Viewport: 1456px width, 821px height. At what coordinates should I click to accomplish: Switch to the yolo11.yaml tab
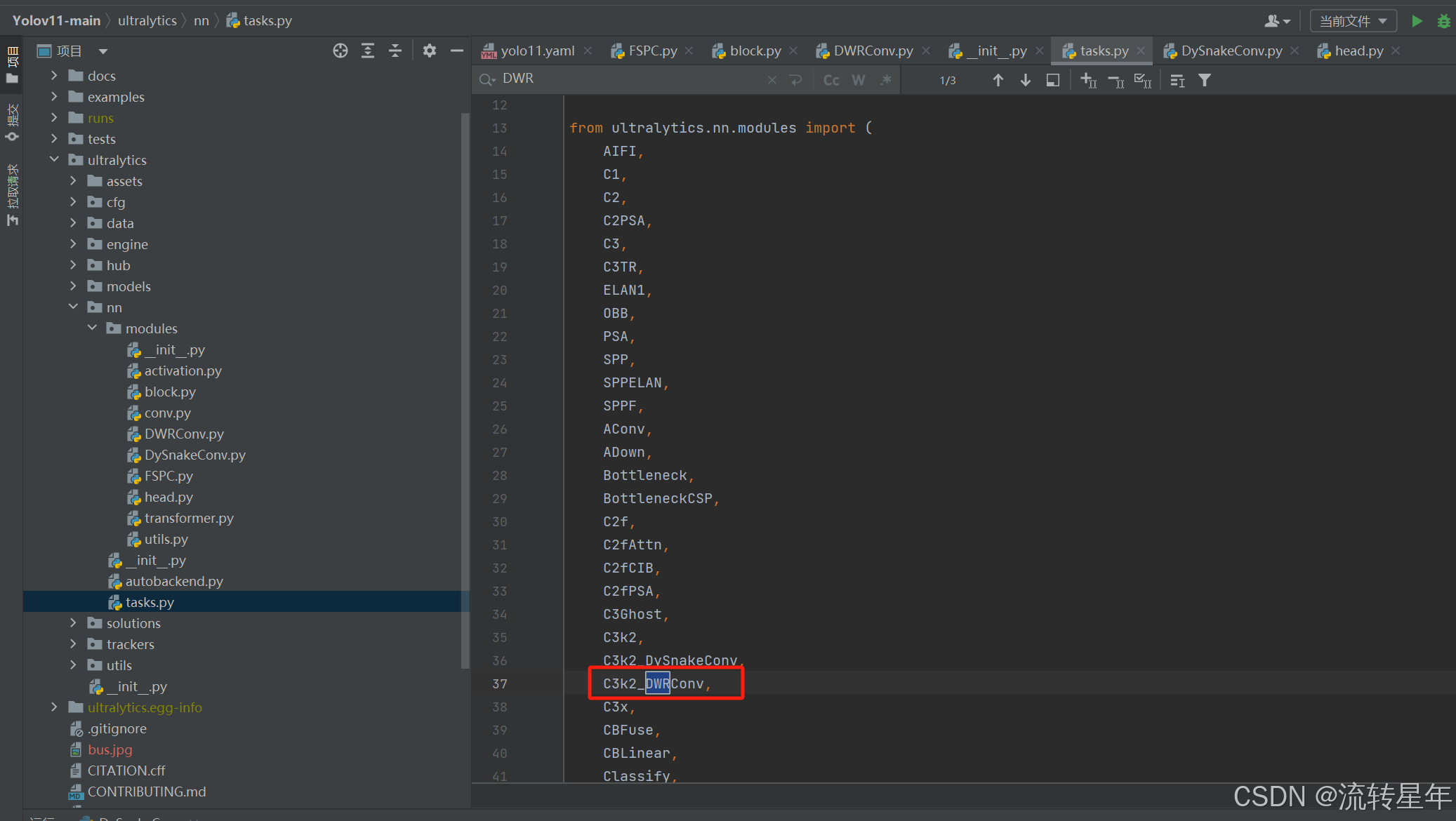point(537,51)
